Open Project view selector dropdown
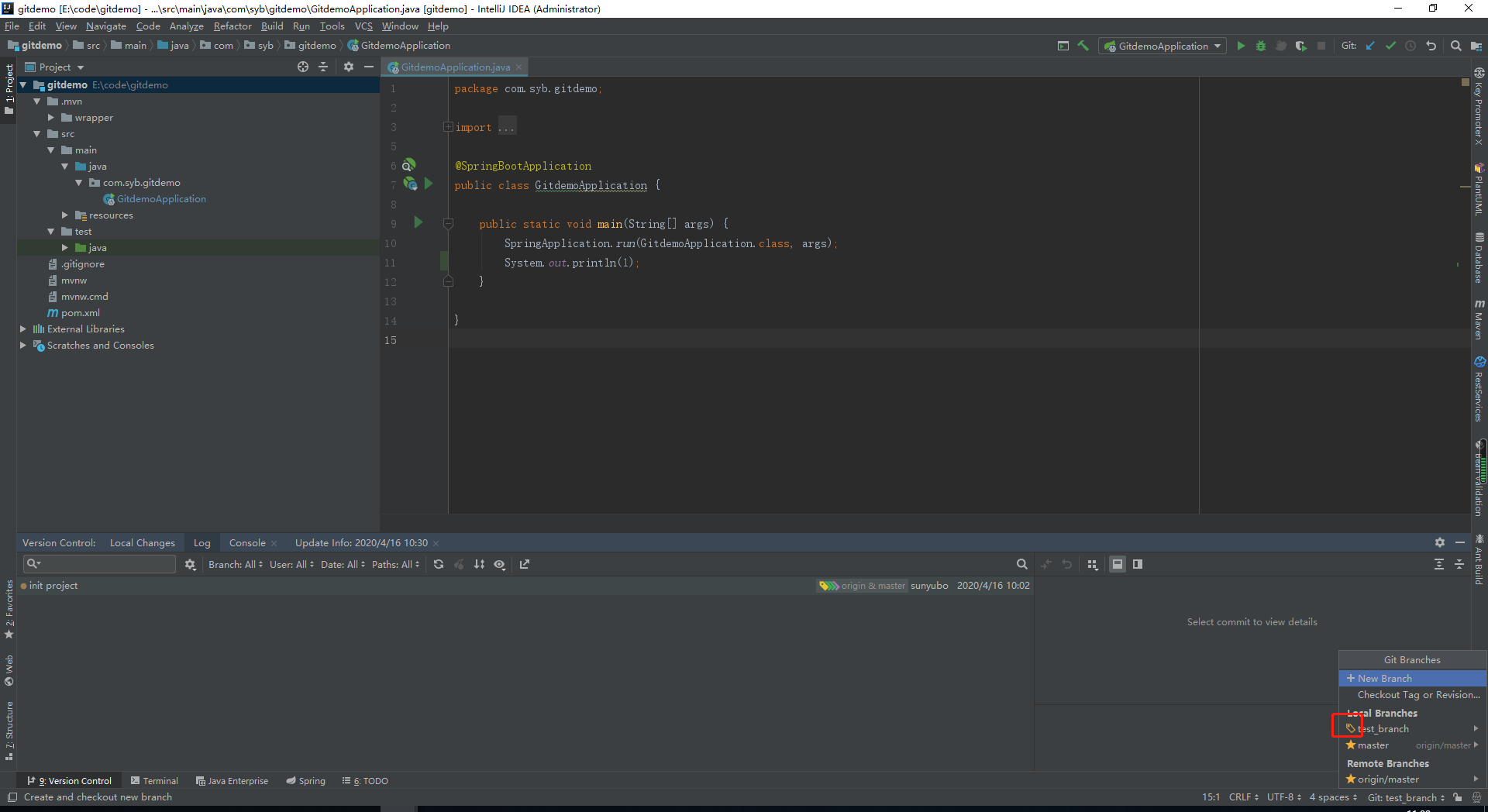 coord(54,67)
